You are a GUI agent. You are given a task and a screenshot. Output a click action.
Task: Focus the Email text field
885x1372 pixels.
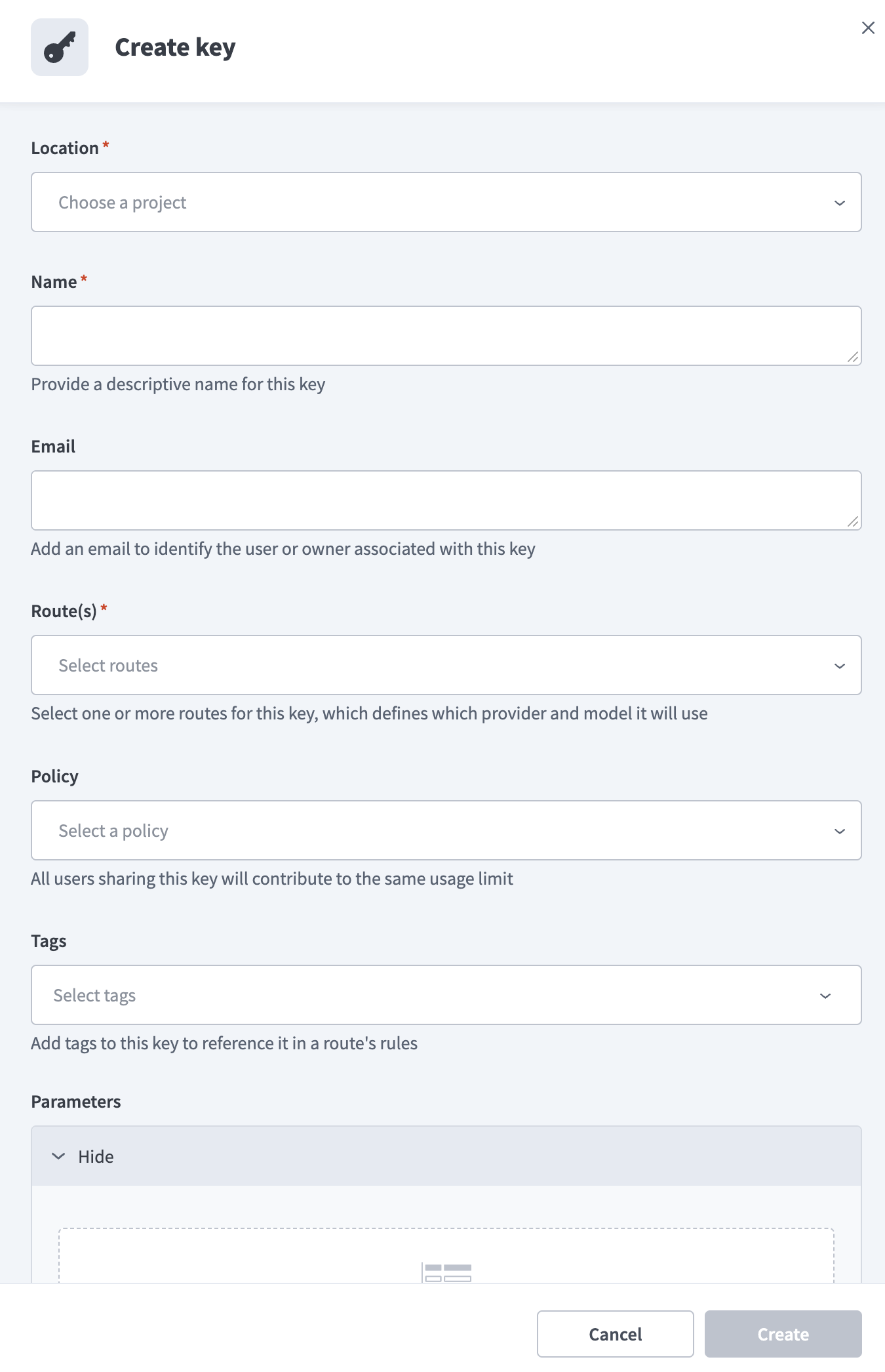(446, 500)
